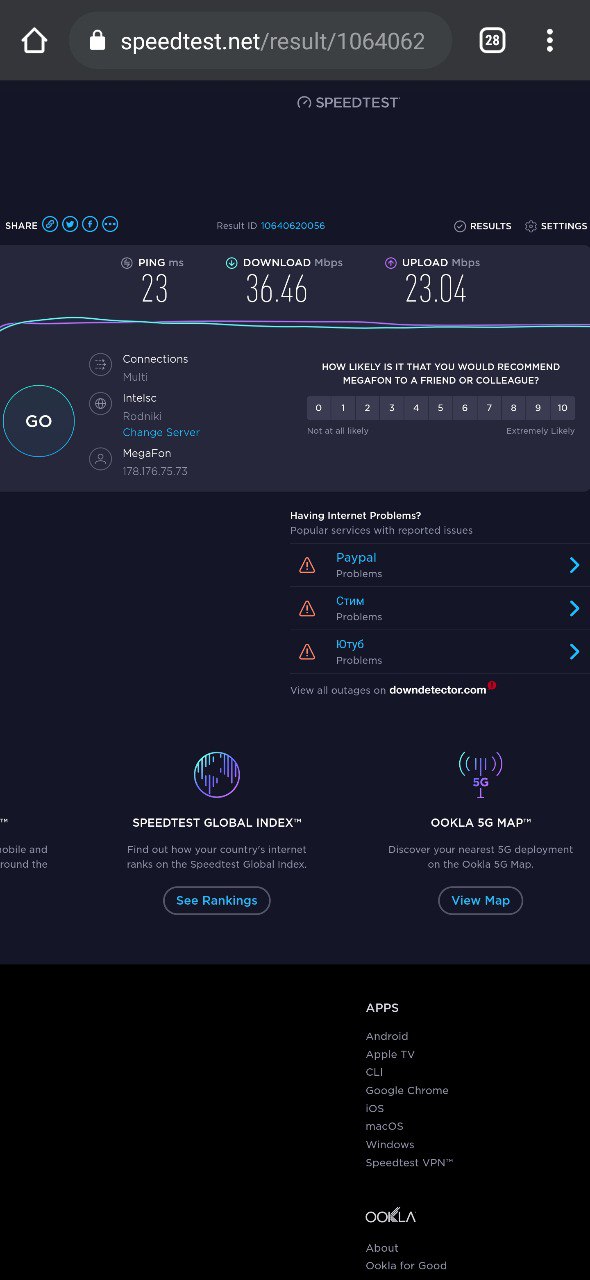This screenshot has width=590, height=1280.
Task: Rate recommendation as 0
Action: tap(319, 408)
